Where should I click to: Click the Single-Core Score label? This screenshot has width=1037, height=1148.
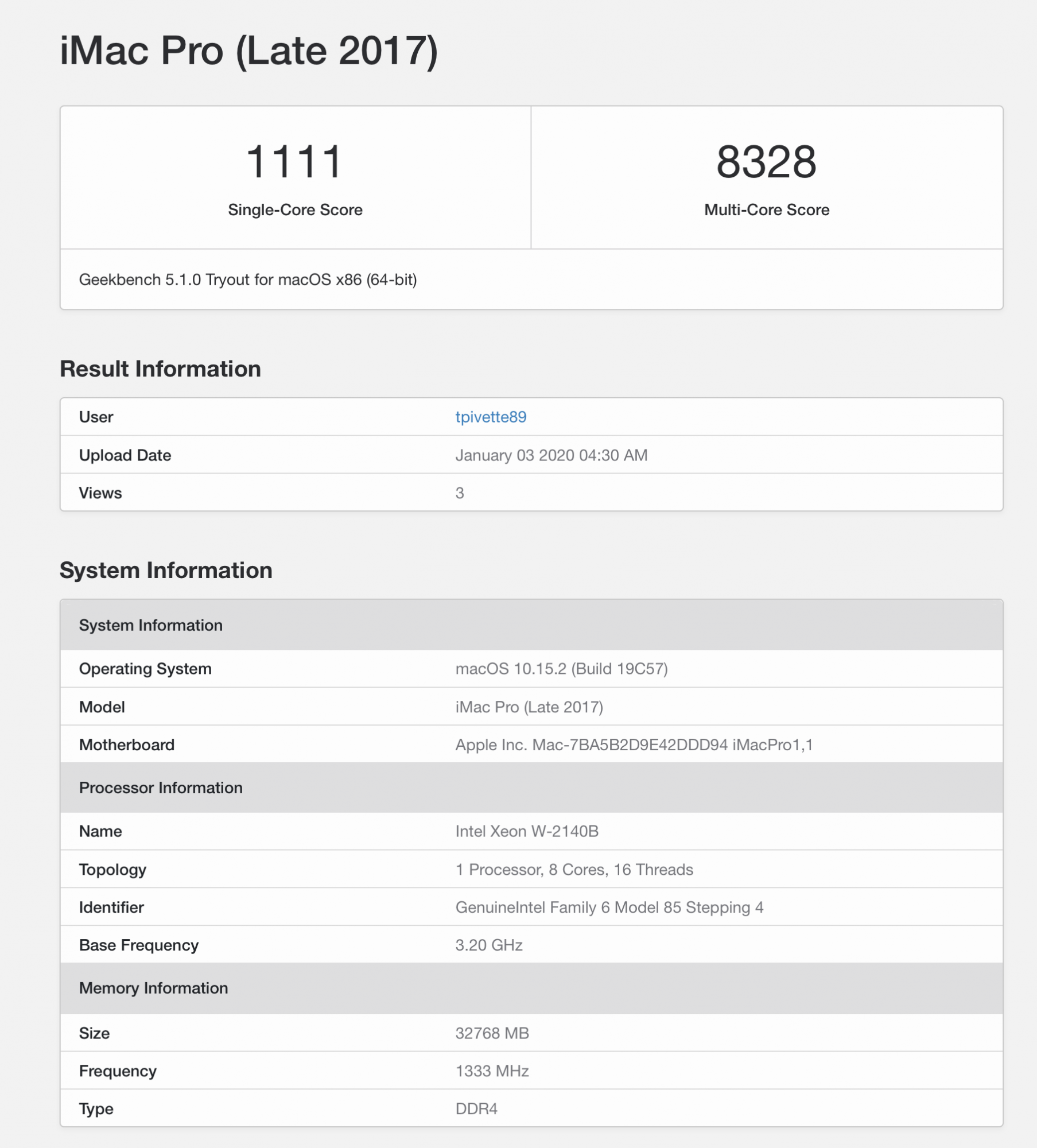[295, 210]
